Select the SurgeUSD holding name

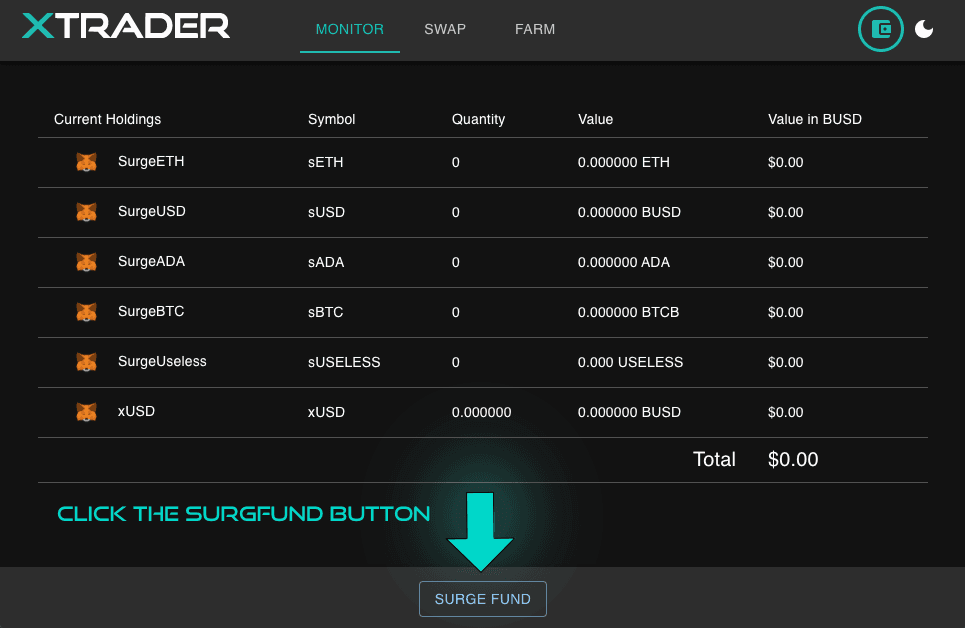pyautogui.click(x=151, y=211)
